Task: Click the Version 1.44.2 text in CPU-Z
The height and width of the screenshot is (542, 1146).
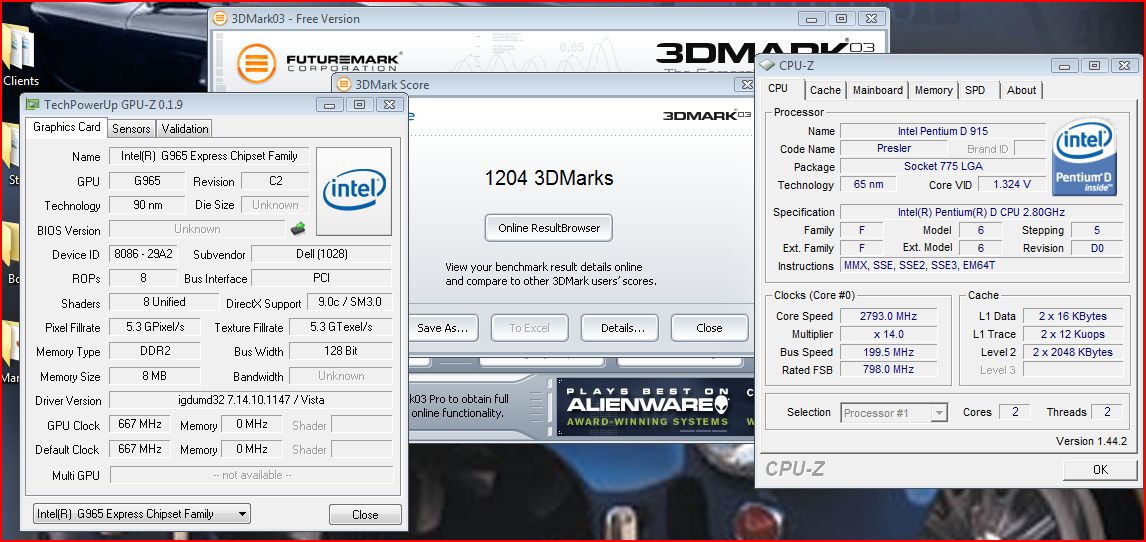Action: tap(1091, 441)
